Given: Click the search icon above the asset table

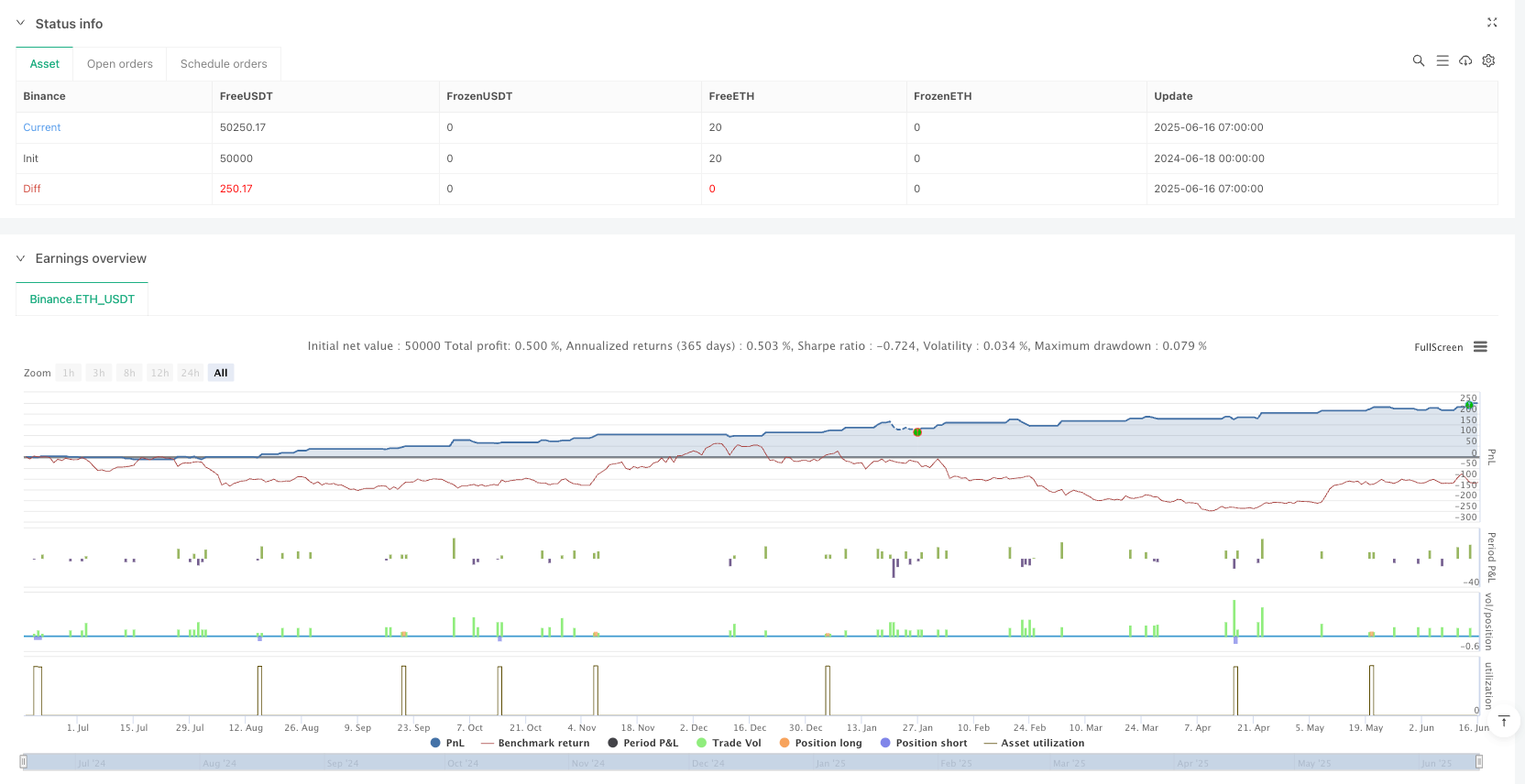Looking at the screenshot, I should tap(1418, 60).
